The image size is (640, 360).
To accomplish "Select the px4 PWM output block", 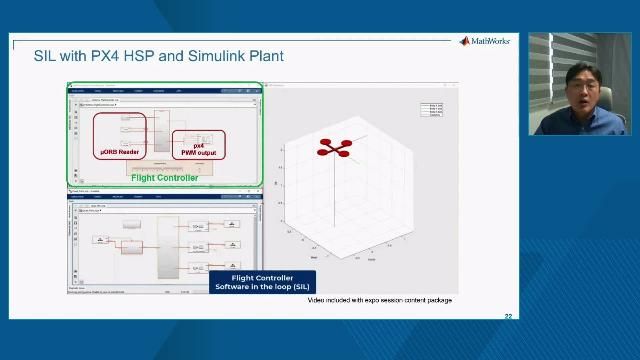I will (x=199, y=144).
